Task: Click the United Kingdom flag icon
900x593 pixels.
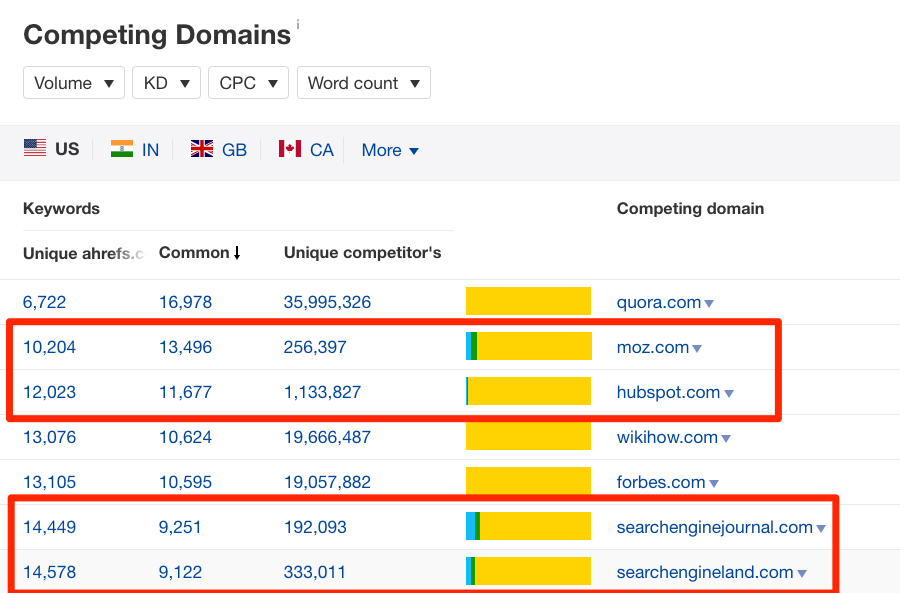Action: tap(202, 149)
